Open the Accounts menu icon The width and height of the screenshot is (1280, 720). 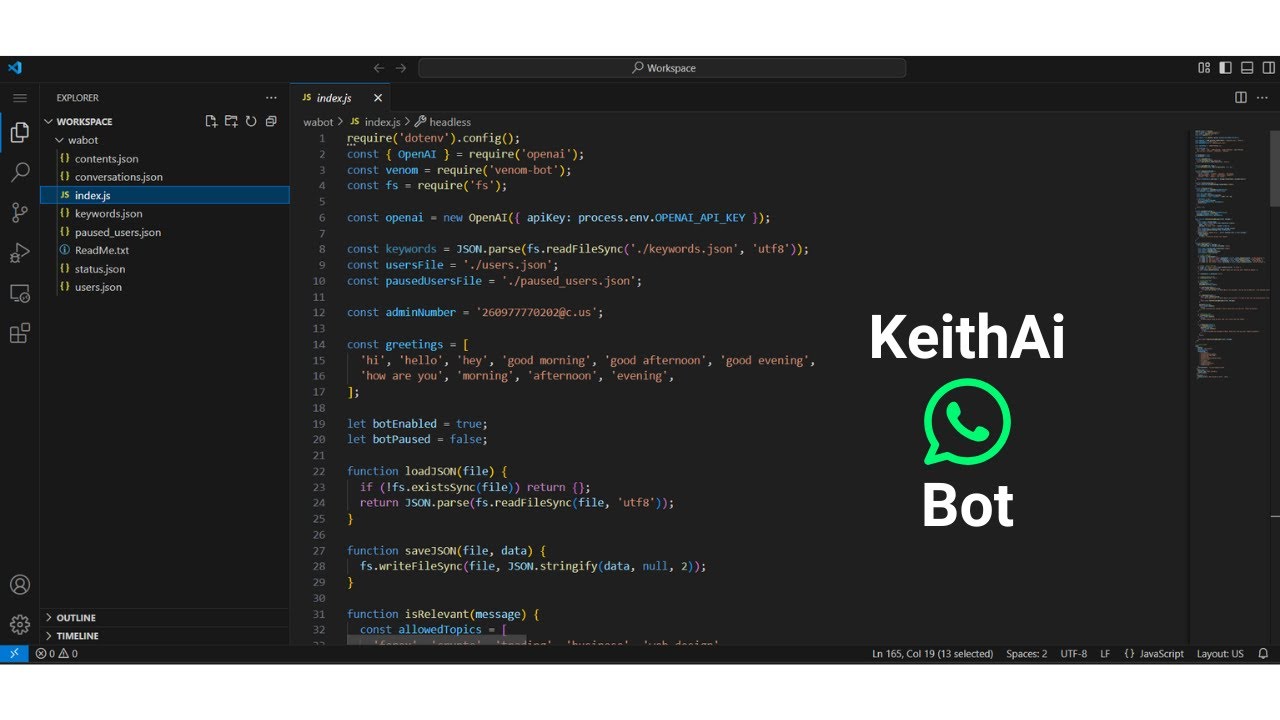pyautogui.click(x=19, y=585)
